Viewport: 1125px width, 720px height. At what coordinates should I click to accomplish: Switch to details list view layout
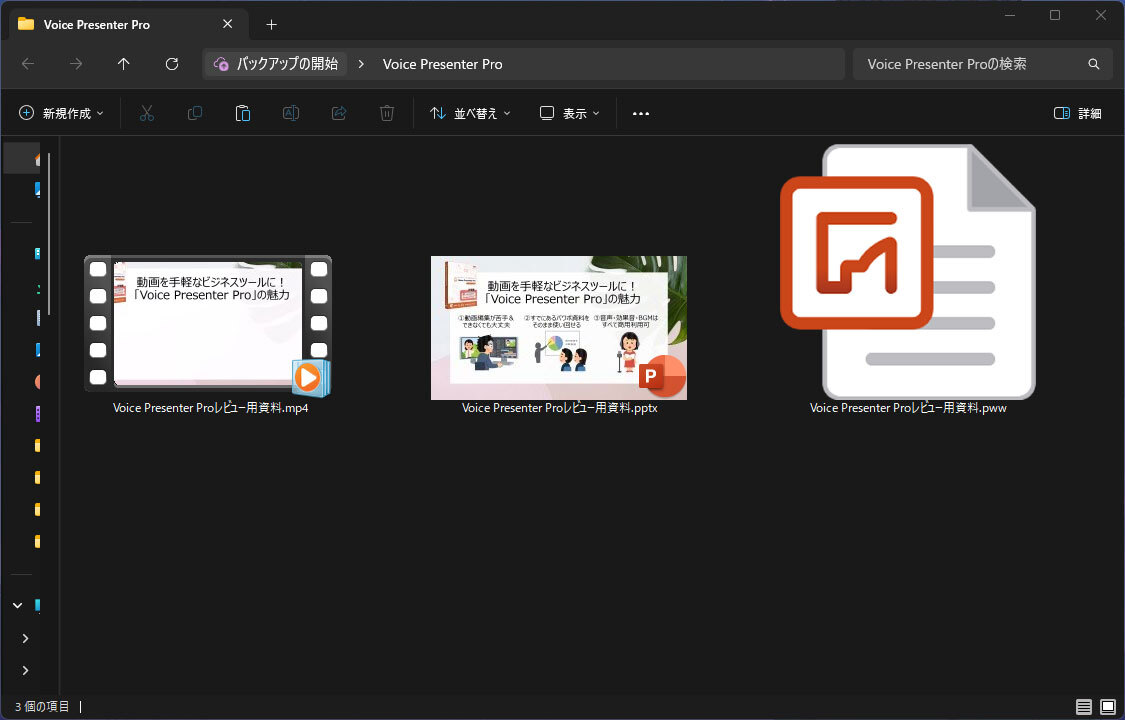[x=1083, y=707]
